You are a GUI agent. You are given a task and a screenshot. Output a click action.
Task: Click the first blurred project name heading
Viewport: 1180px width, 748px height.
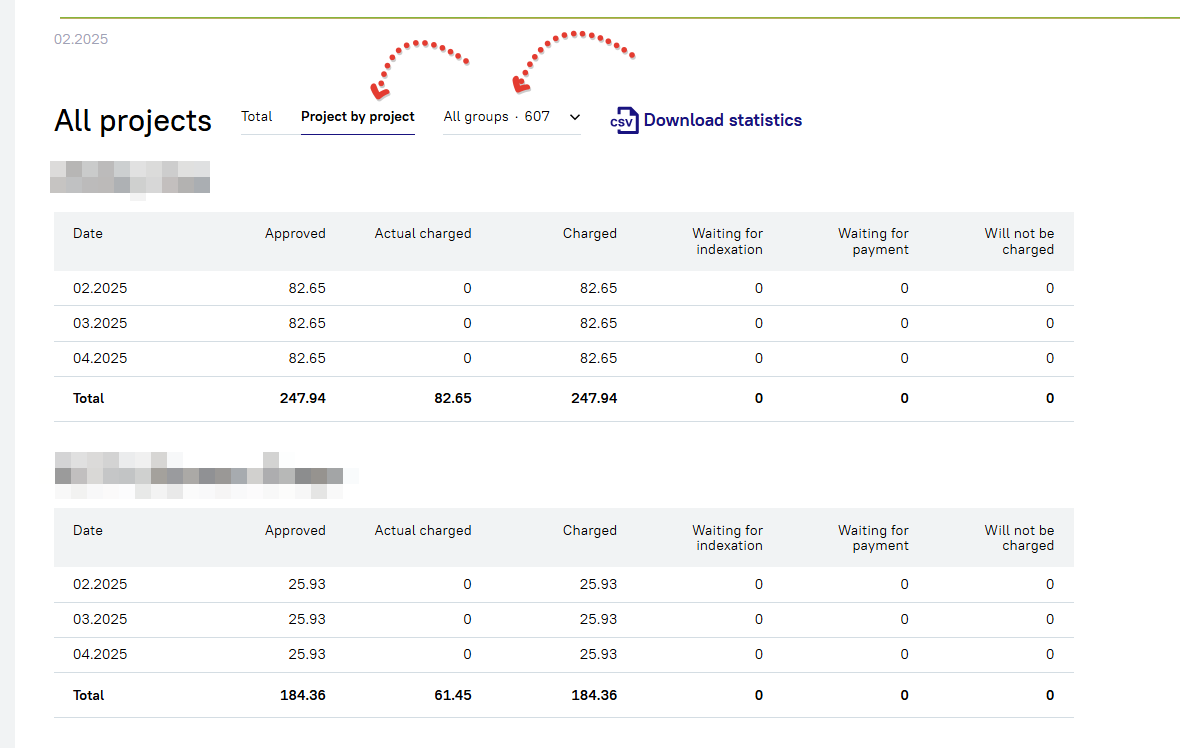tap(130, 177)
